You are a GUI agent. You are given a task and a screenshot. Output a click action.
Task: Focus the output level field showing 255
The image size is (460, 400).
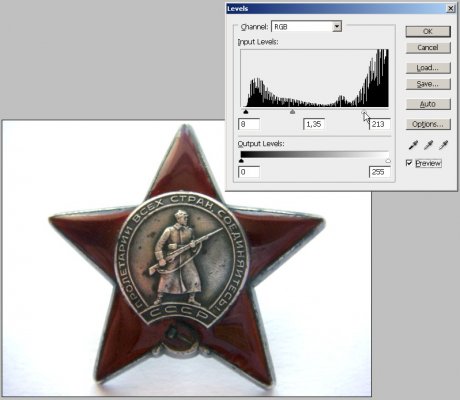(x=380, y=172)
